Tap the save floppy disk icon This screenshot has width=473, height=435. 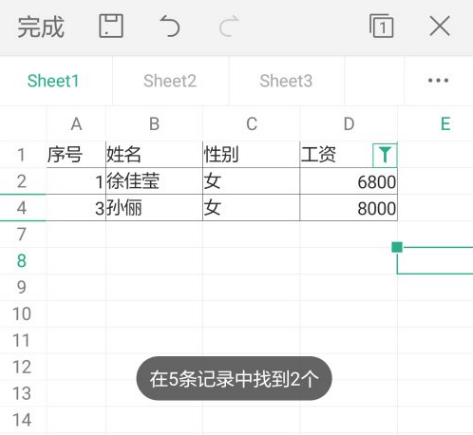click(111, 26)
